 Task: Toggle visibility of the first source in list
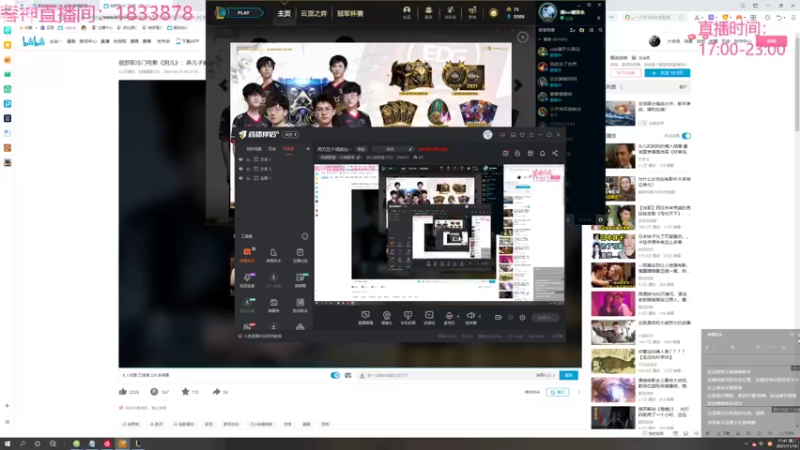[241, 159]
